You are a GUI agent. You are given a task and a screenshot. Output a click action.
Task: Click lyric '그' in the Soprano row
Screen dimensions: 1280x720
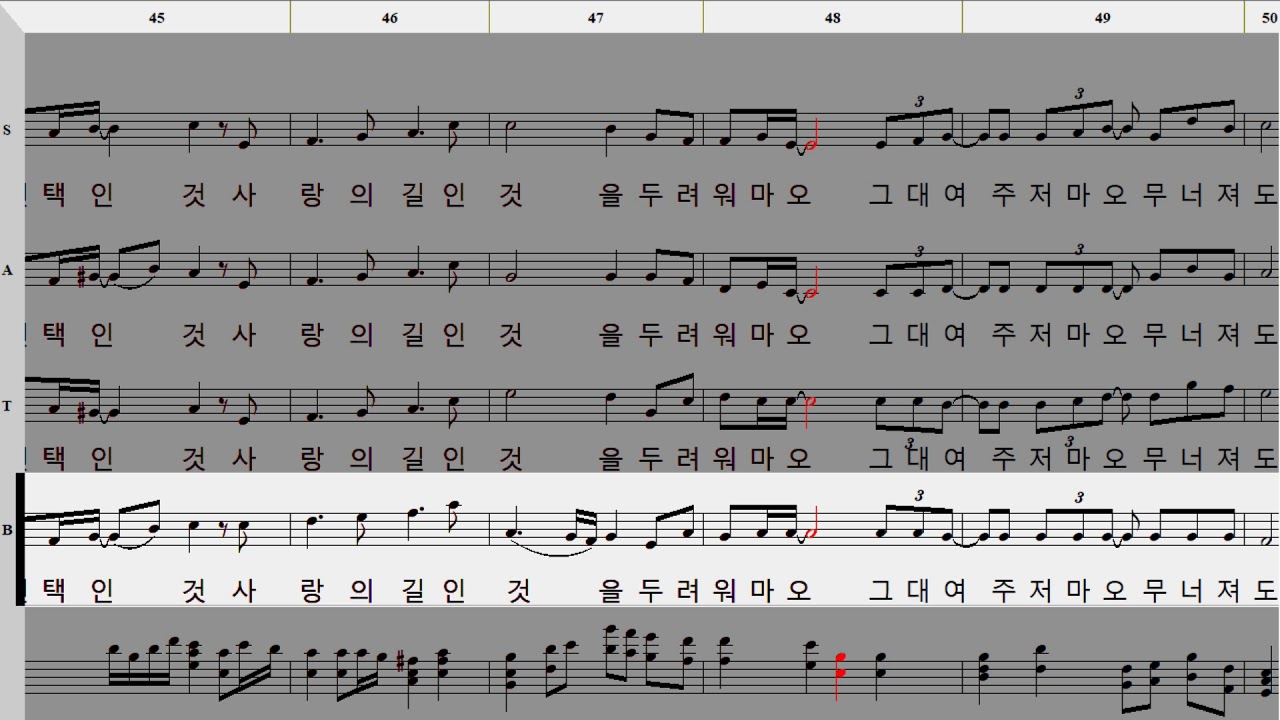[881, 194]
